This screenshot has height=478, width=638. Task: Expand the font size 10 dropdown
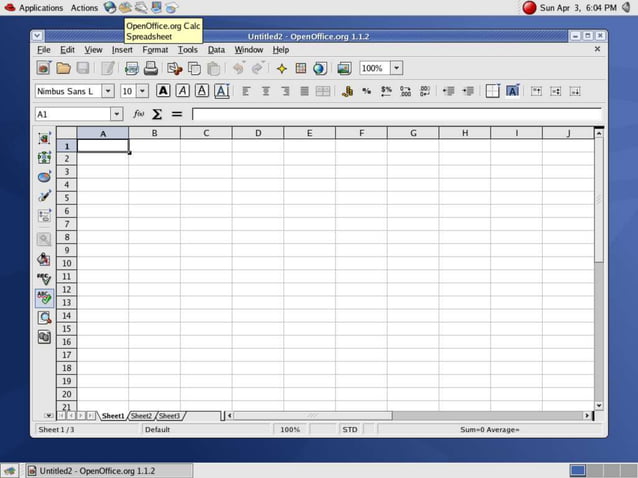(x=142, y=91)
